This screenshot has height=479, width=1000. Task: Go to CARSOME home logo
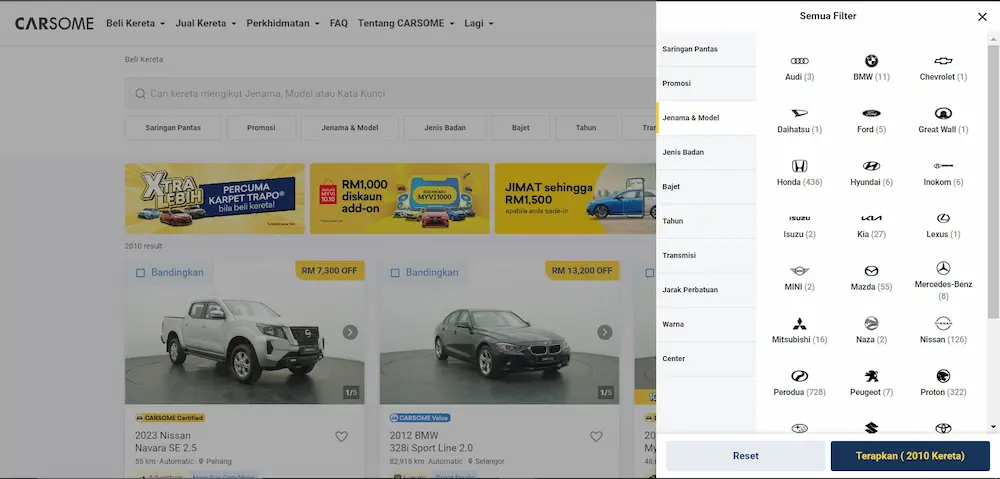54,24
